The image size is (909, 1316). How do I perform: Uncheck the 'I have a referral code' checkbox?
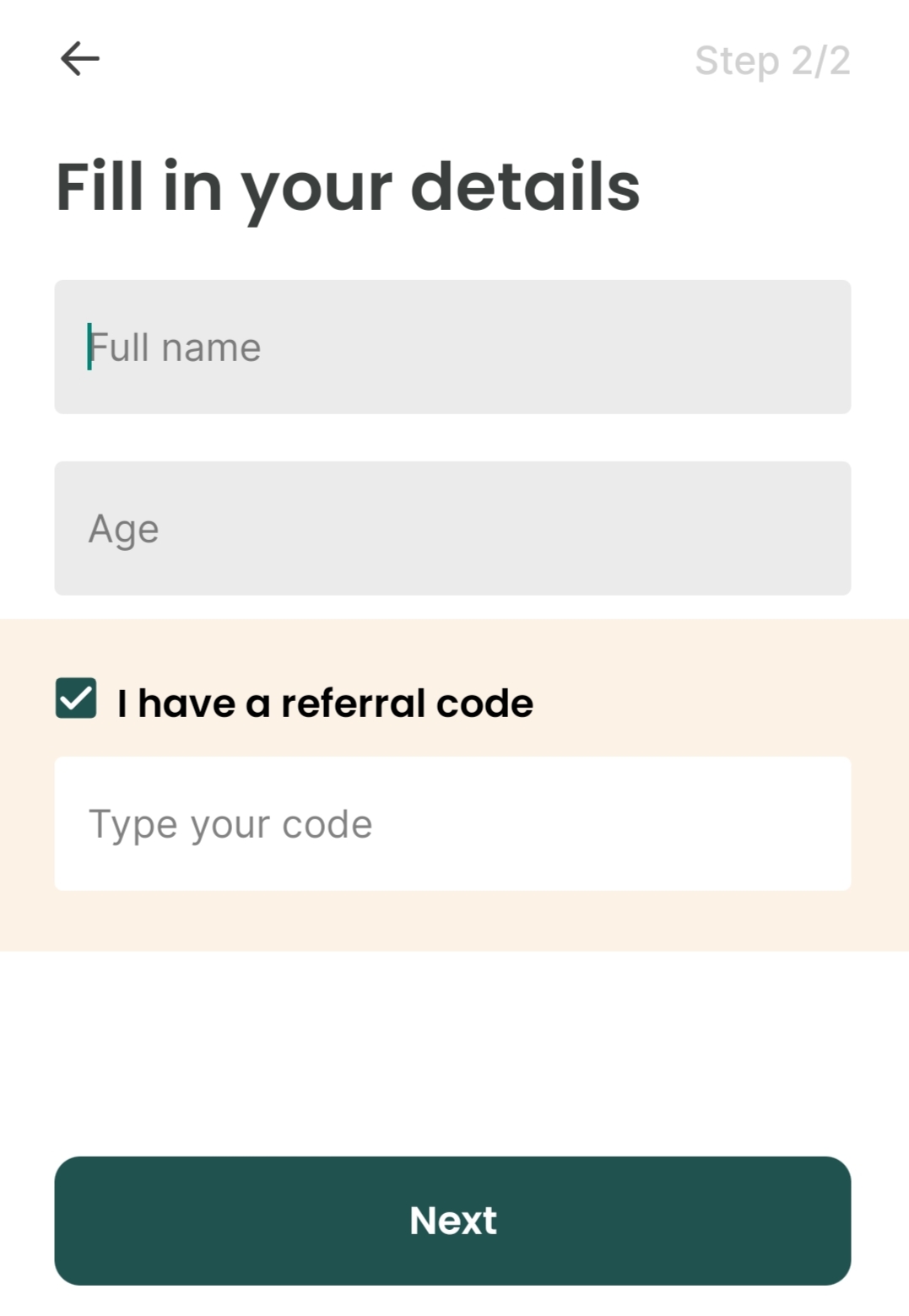pos(77,699)
